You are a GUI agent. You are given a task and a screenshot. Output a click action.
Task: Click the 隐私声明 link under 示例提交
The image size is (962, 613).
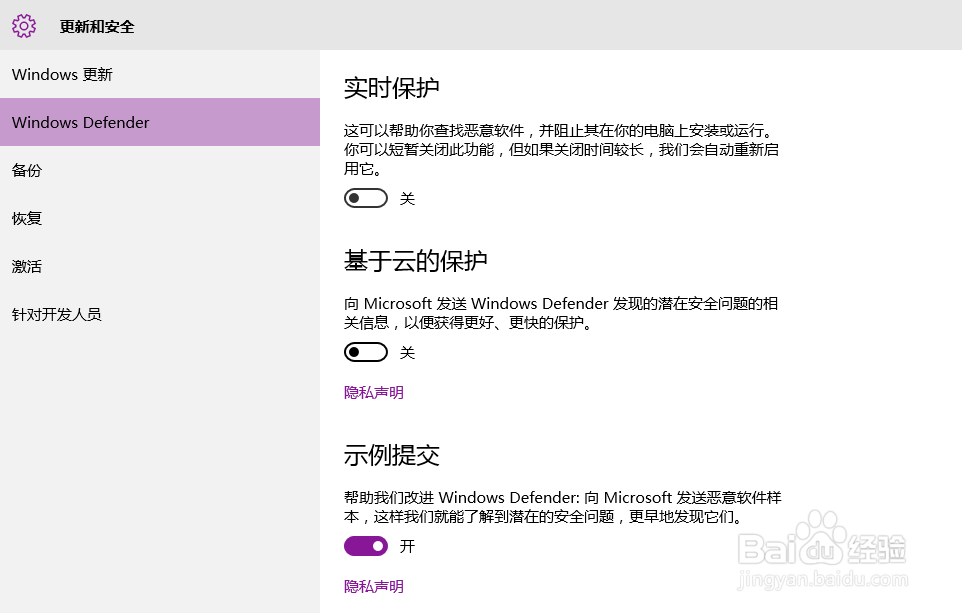pos(373,586)
